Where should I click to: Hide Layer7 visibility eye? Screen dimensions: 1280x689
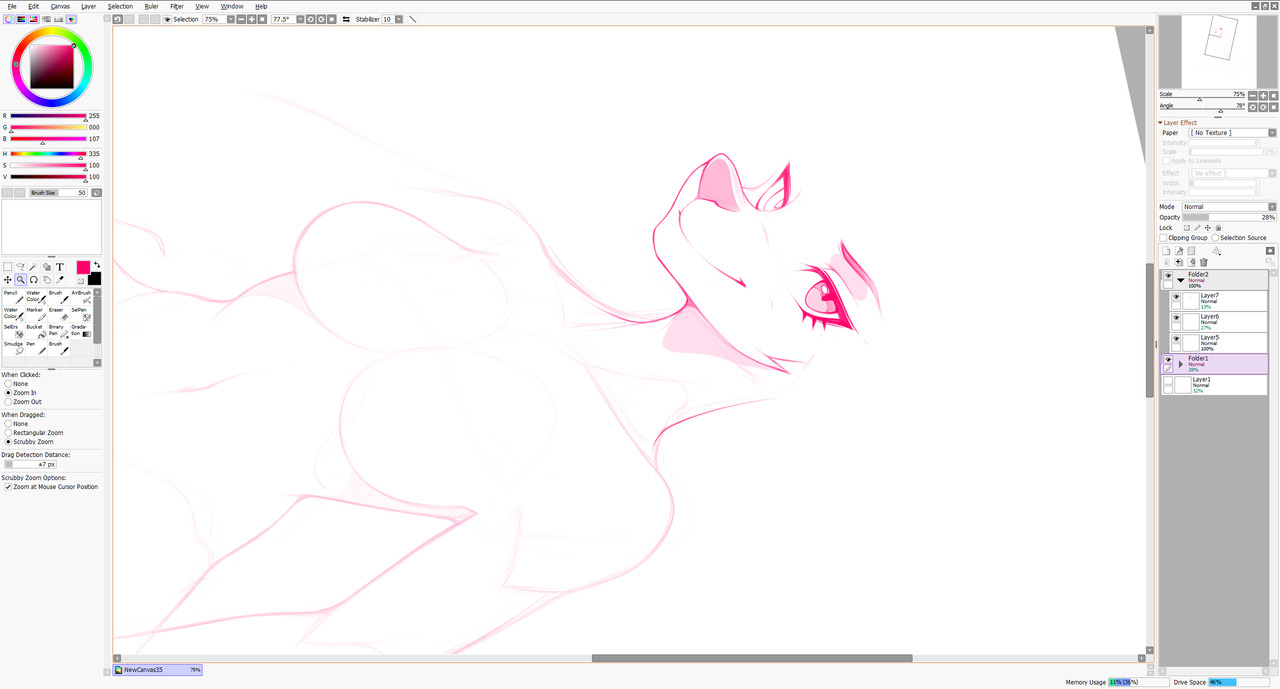(x=1176, y=297)
